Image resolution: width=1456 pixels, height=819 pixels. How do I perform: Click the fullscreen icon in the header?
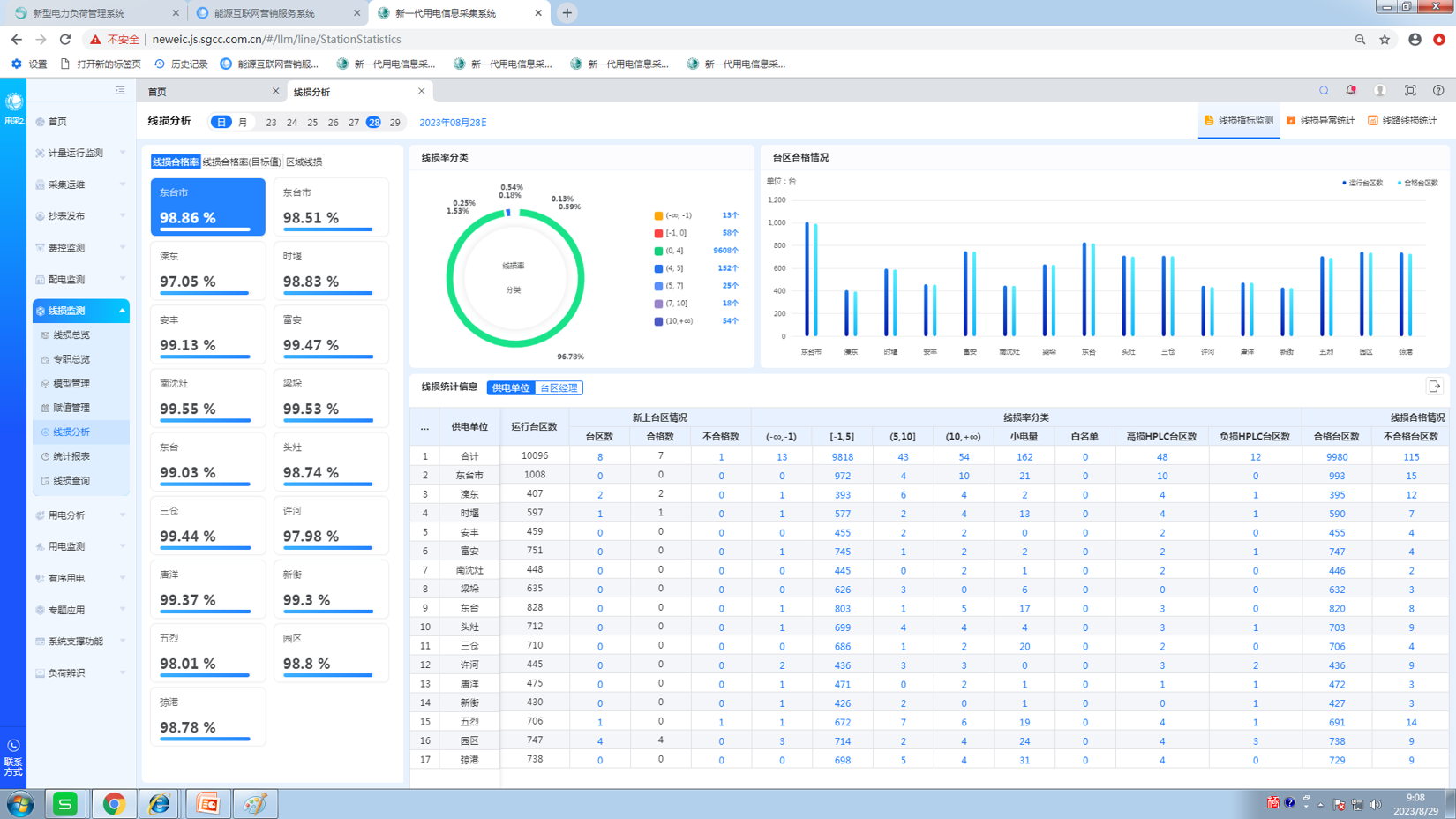[x=1410, y=90]
